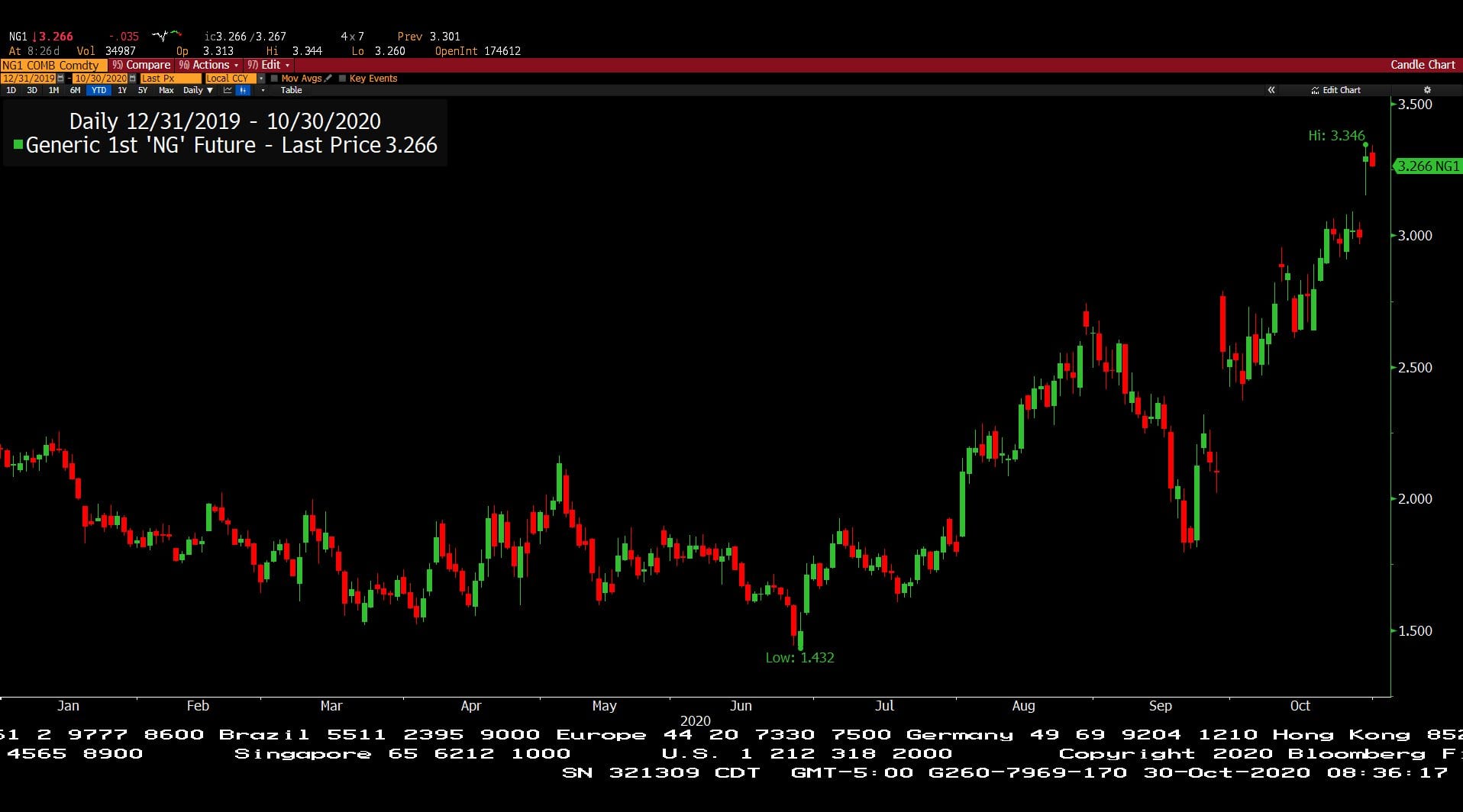The width and height of the screenshot is (1463, 812).
Task: Click the Hi 3.344 quote value
Action: 294,51
